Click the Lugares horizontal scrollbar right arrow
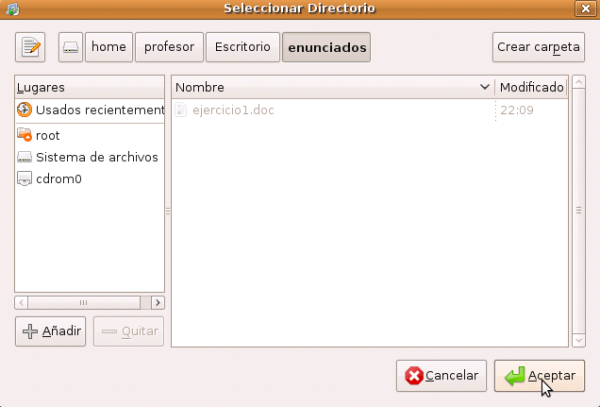 pyautogui.click(x=157, y=302)
